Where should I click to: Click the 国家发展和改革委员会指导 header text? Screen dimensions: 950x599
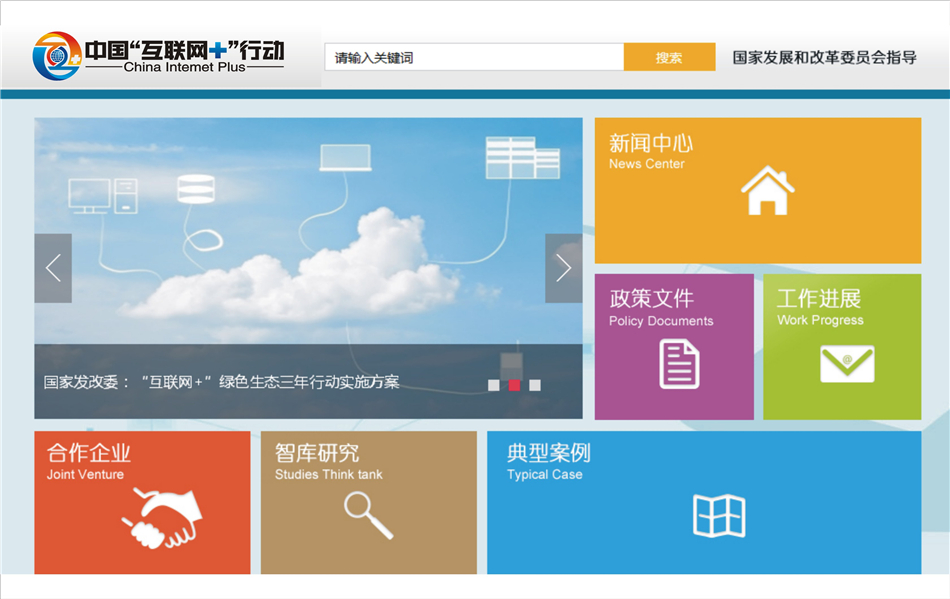825,58
